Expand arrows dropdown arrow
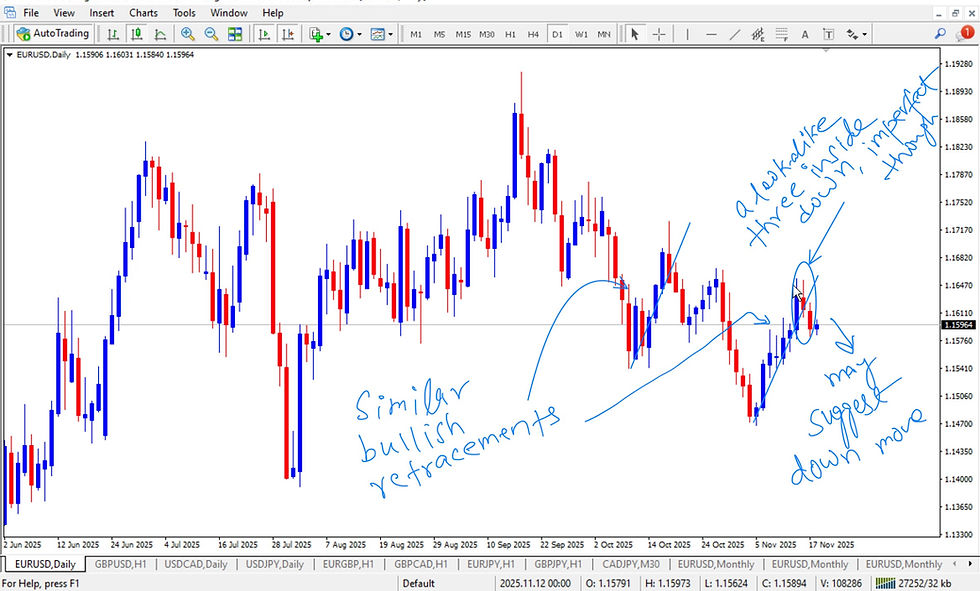 click(864, 34)
